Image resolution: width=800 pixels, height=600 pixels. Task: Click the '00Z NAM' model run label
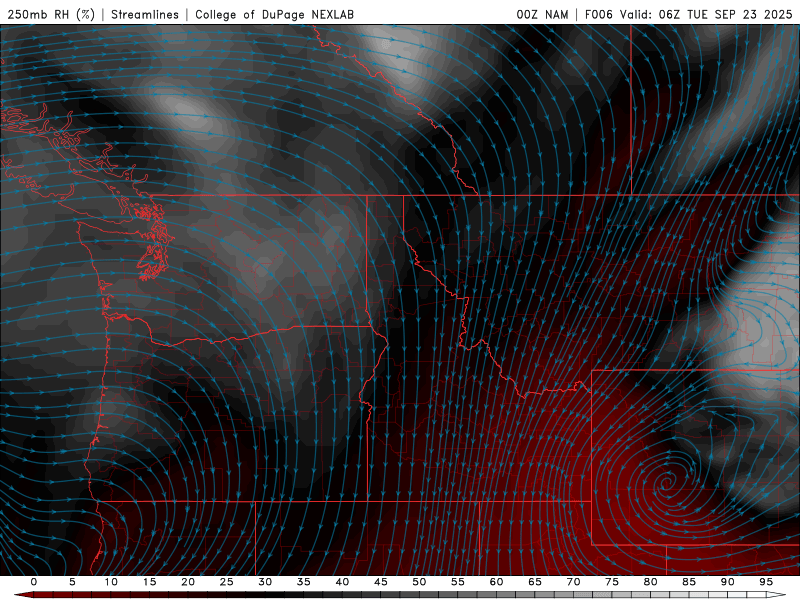point(542,14)
